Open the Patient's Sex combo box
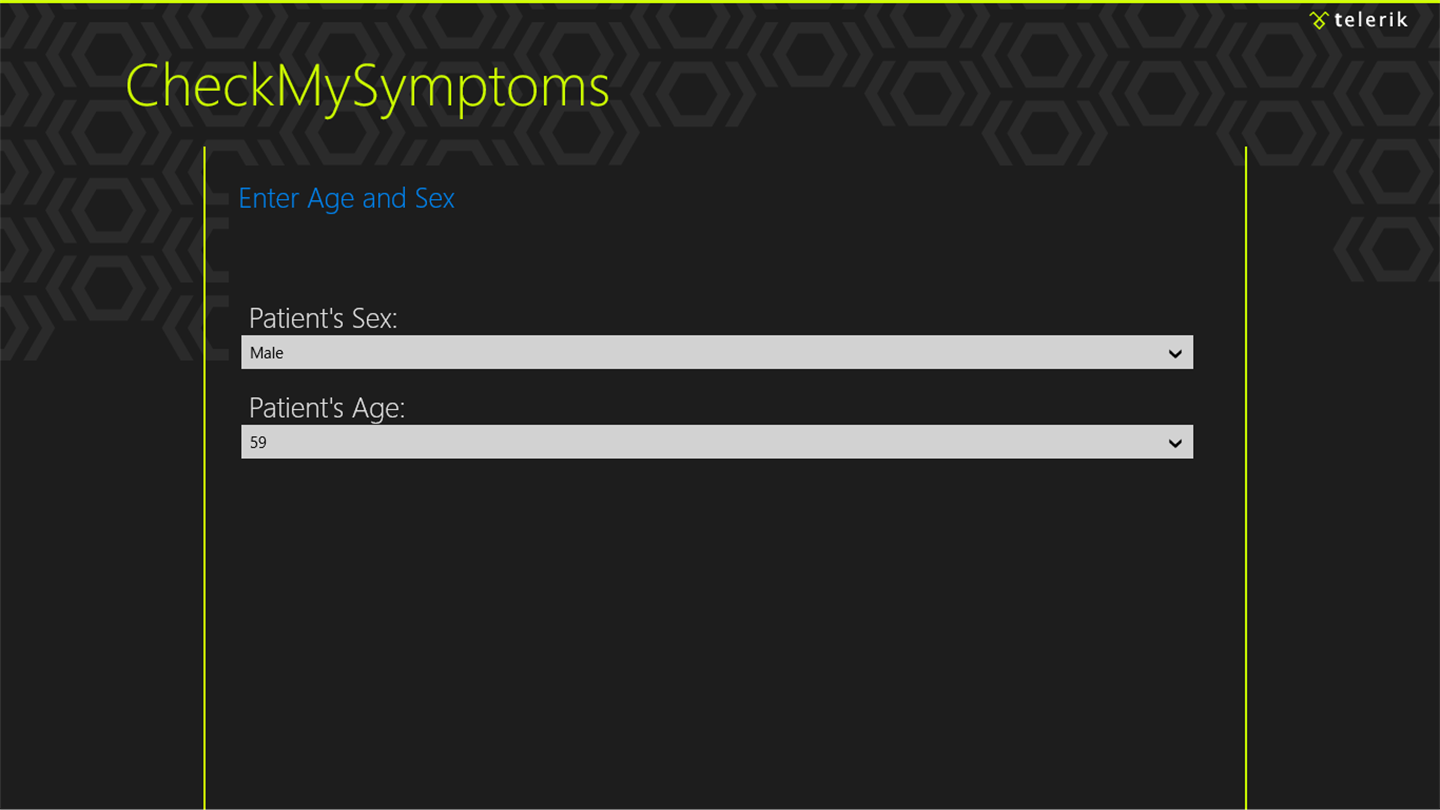The image size is (1440, 810). pos(700,353)
